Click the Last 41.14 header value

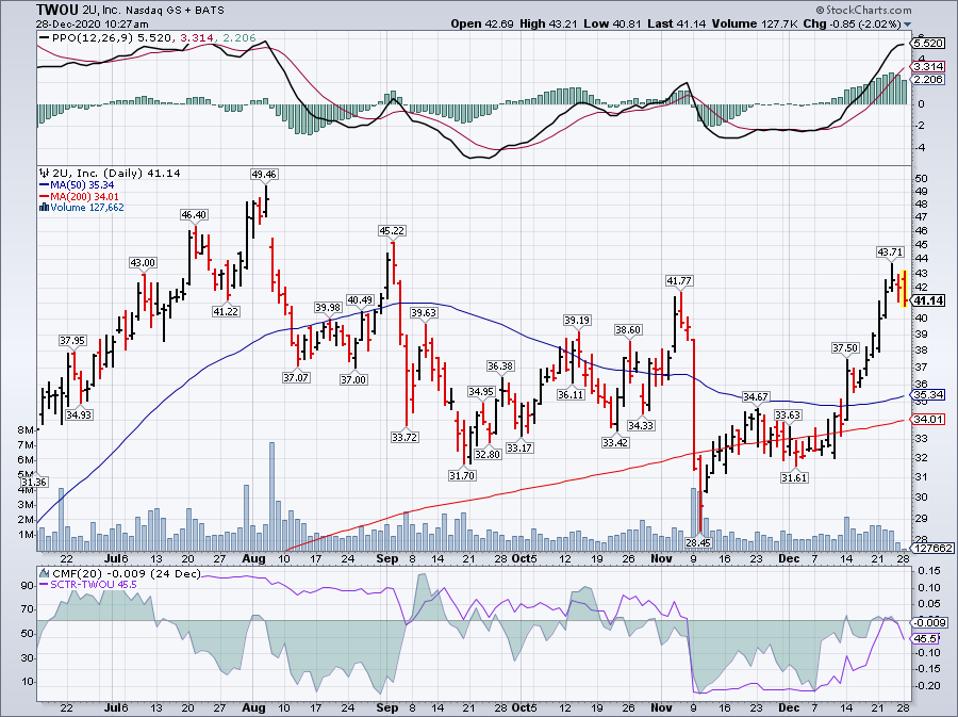click(x=676, y=24)
